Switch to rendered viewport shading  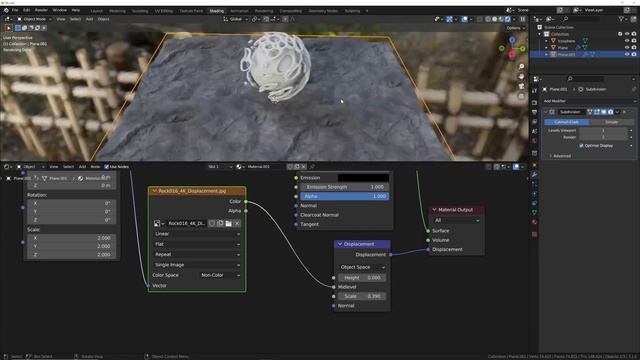pyautogui.click(x=508, y=19)
